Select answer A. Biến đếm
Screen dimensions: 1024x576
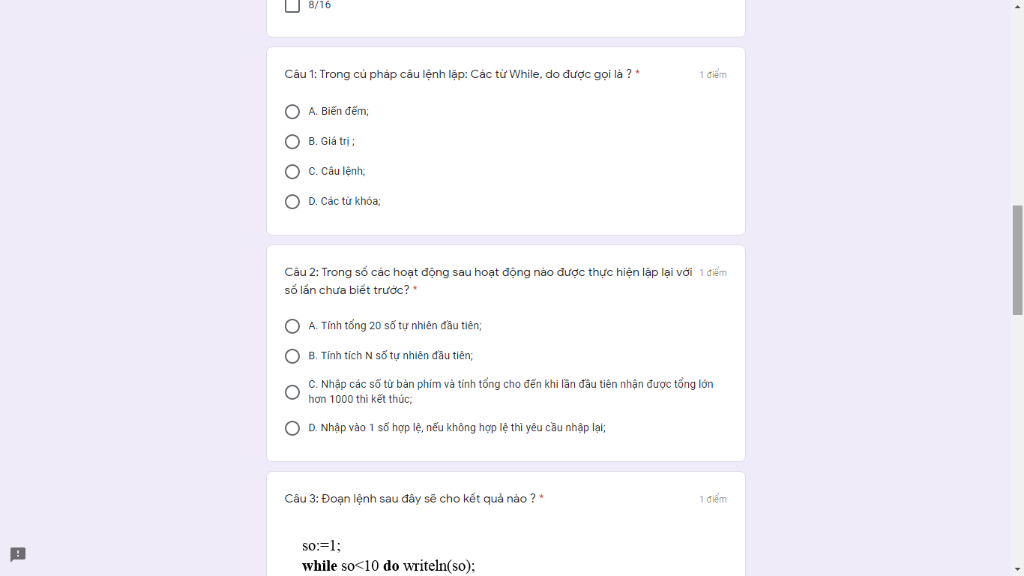292,112
